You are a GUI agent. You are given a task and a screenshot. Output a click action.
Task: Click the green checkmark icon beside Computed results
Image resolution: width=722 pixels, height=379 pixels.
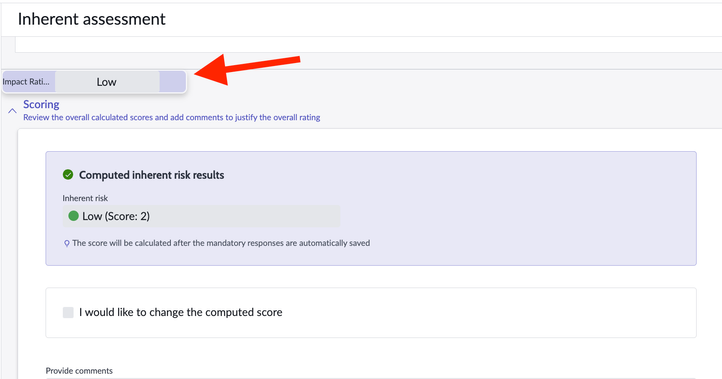(68, 175)
